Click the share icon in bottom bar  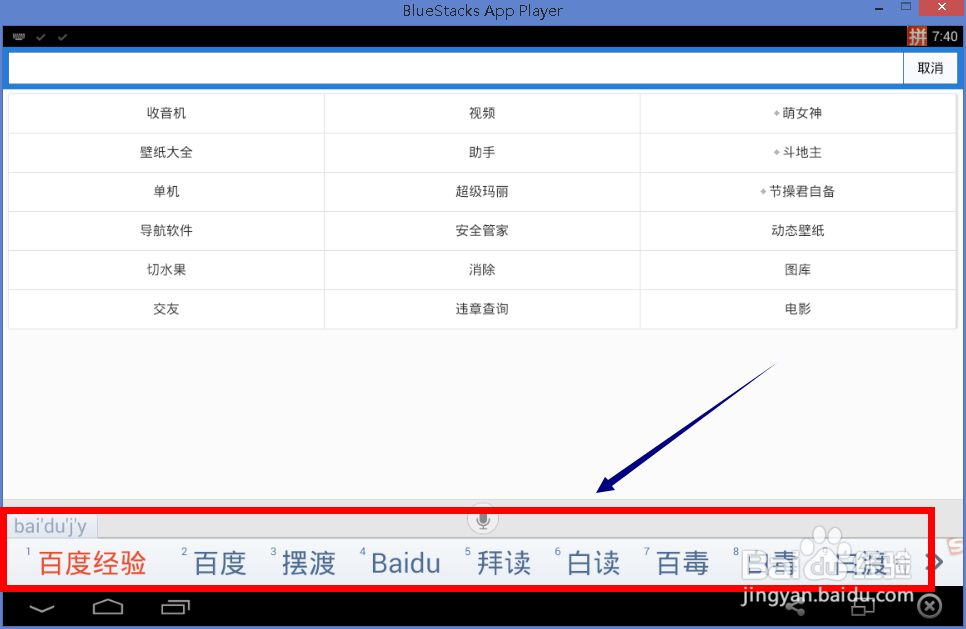point(794,607)
